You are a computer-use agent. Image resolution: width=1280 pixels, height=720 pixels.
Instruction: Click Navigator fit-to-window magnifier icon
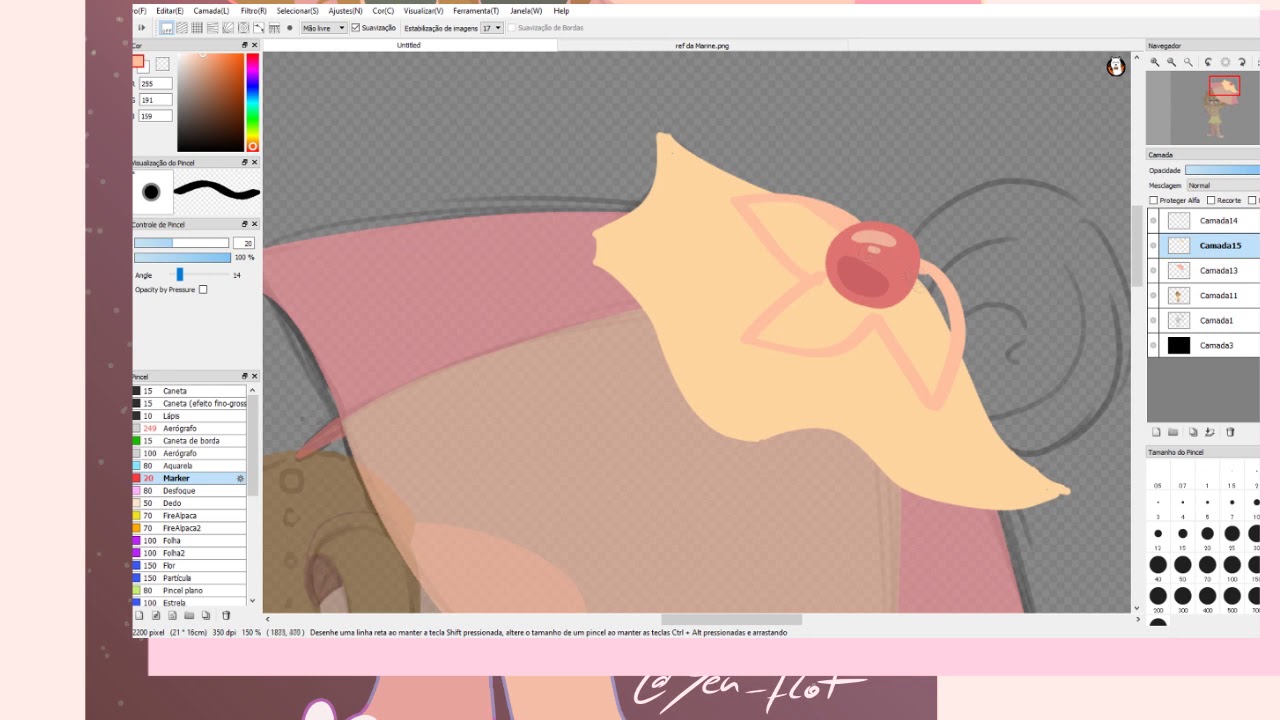pos(1188,62)
